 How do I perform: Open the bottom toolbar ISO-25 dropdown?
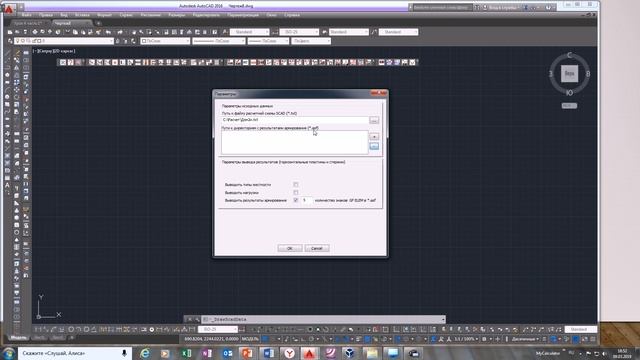tap(218, 329)
